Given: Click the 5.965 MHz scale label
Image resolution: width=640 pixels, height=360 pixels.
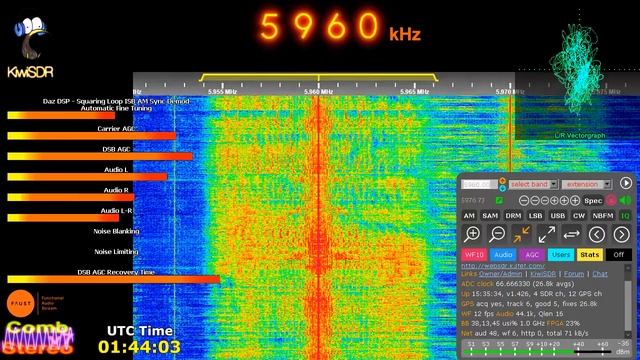Looking at the screenshot, I should (414, 92).
